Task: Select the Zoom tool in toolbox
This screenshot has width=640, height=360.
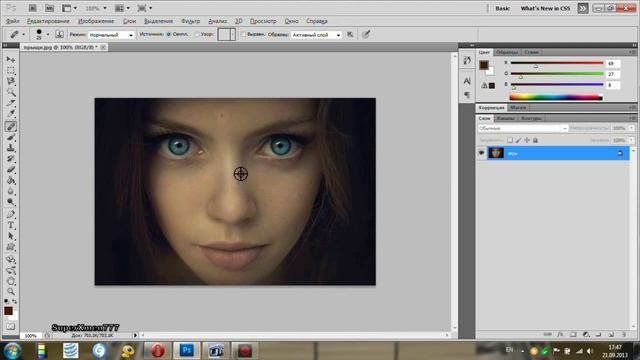Action: (x=11, y=291)
